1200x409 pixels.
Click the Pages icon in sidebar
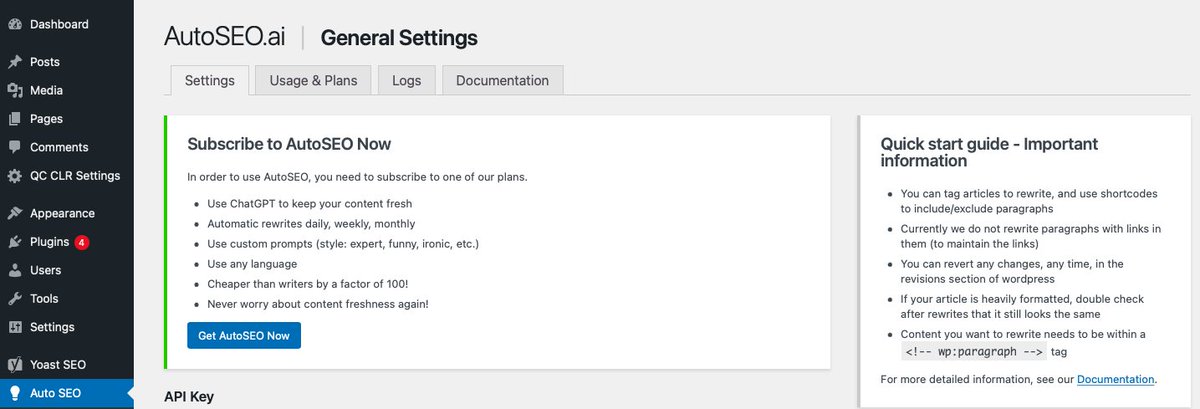pos(14,119)
